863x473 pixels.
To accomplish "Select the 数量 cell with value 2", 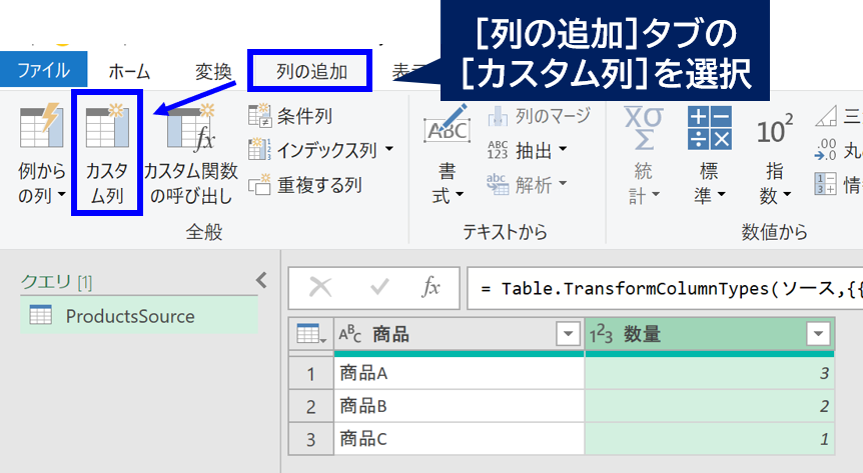I will pyautogui.click(x=710, y=406).
